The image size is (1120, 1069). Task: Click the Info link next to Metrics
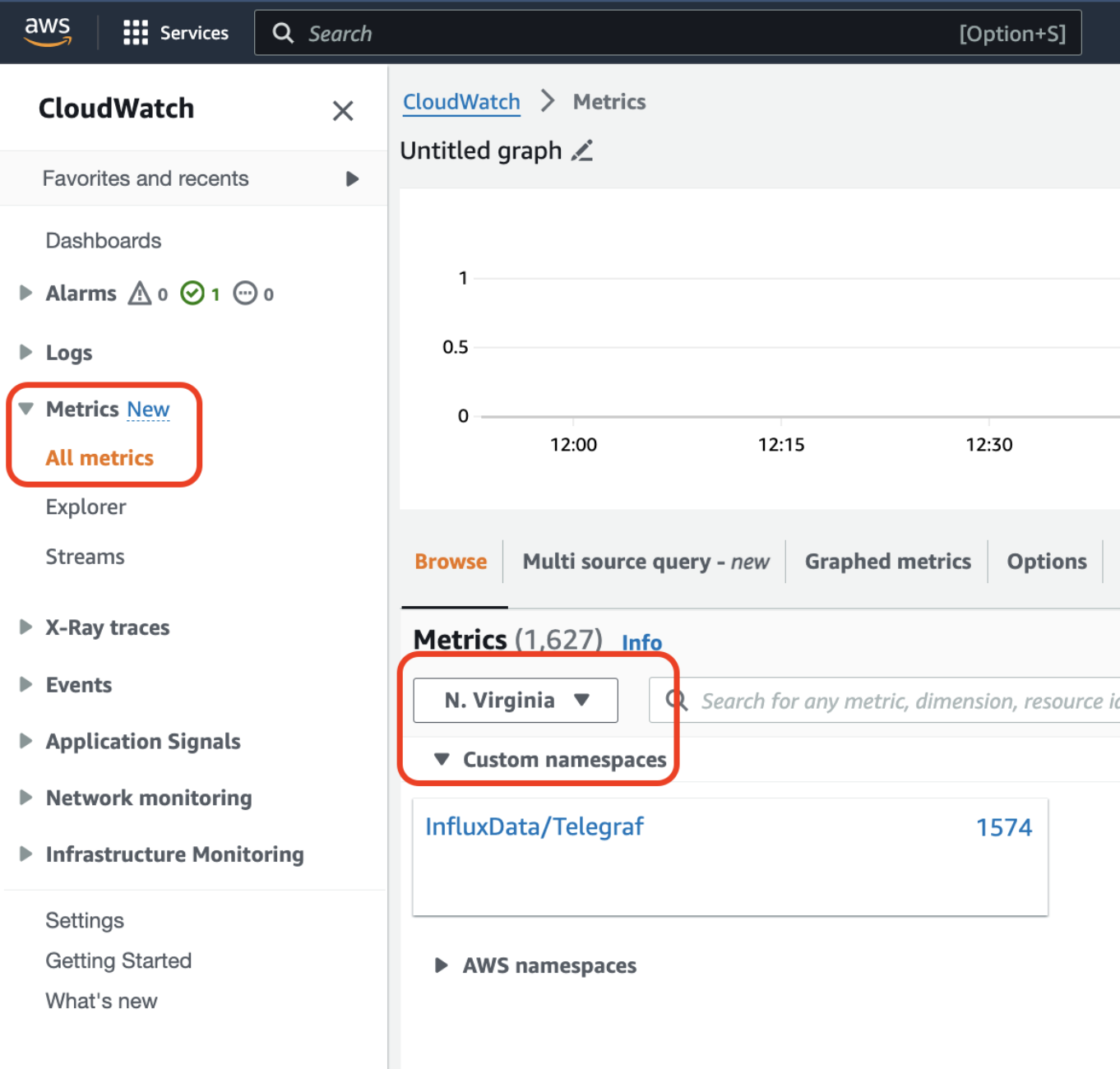click(641, 642)
